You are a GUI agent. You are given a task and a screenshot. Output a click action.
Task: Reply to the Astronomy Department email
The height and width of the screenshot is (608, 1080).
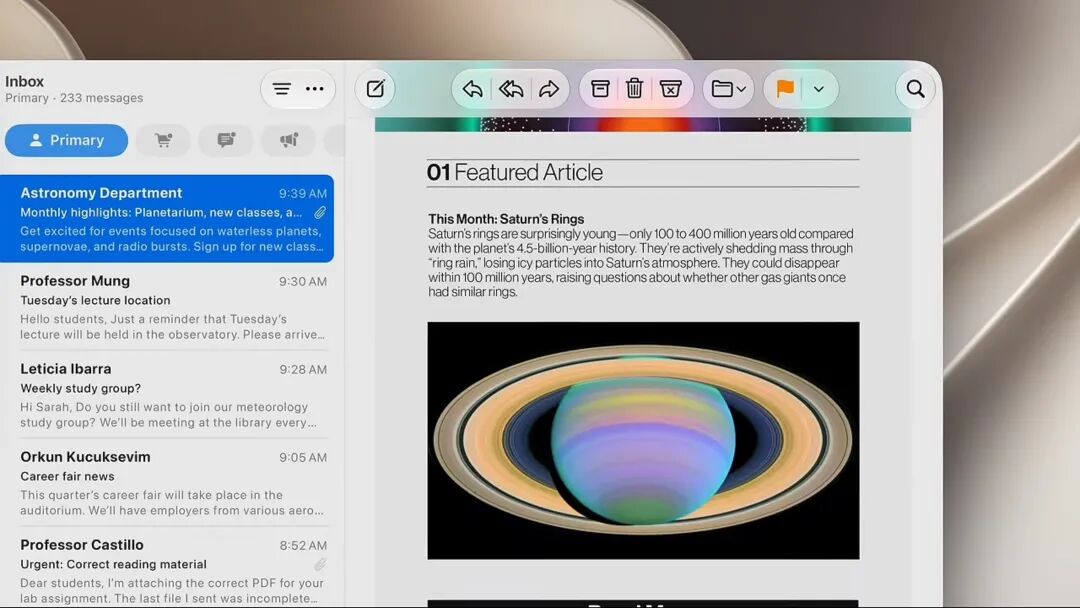point(472,89)
